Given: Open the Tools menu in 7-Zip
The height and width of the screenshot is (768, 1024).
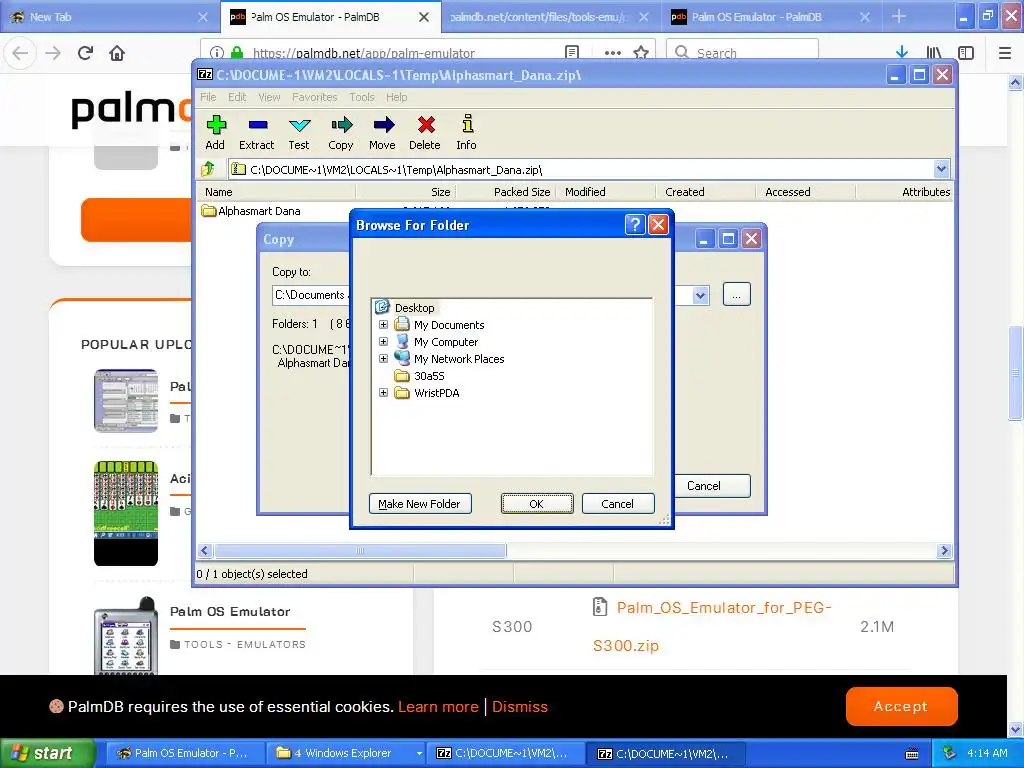Looking at the screenshot, I should 362,97.
